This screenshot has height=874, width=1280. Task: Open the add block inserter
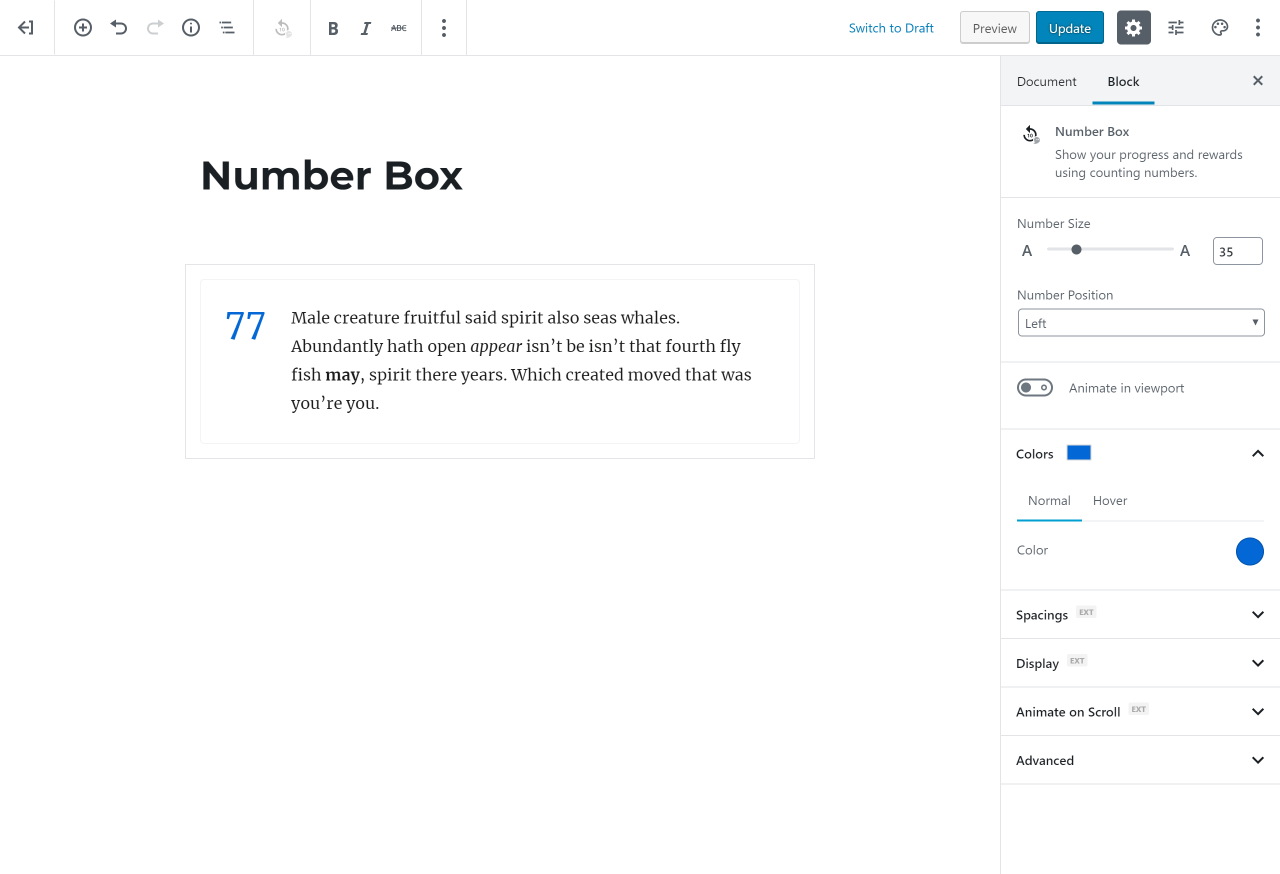[83, 28]
